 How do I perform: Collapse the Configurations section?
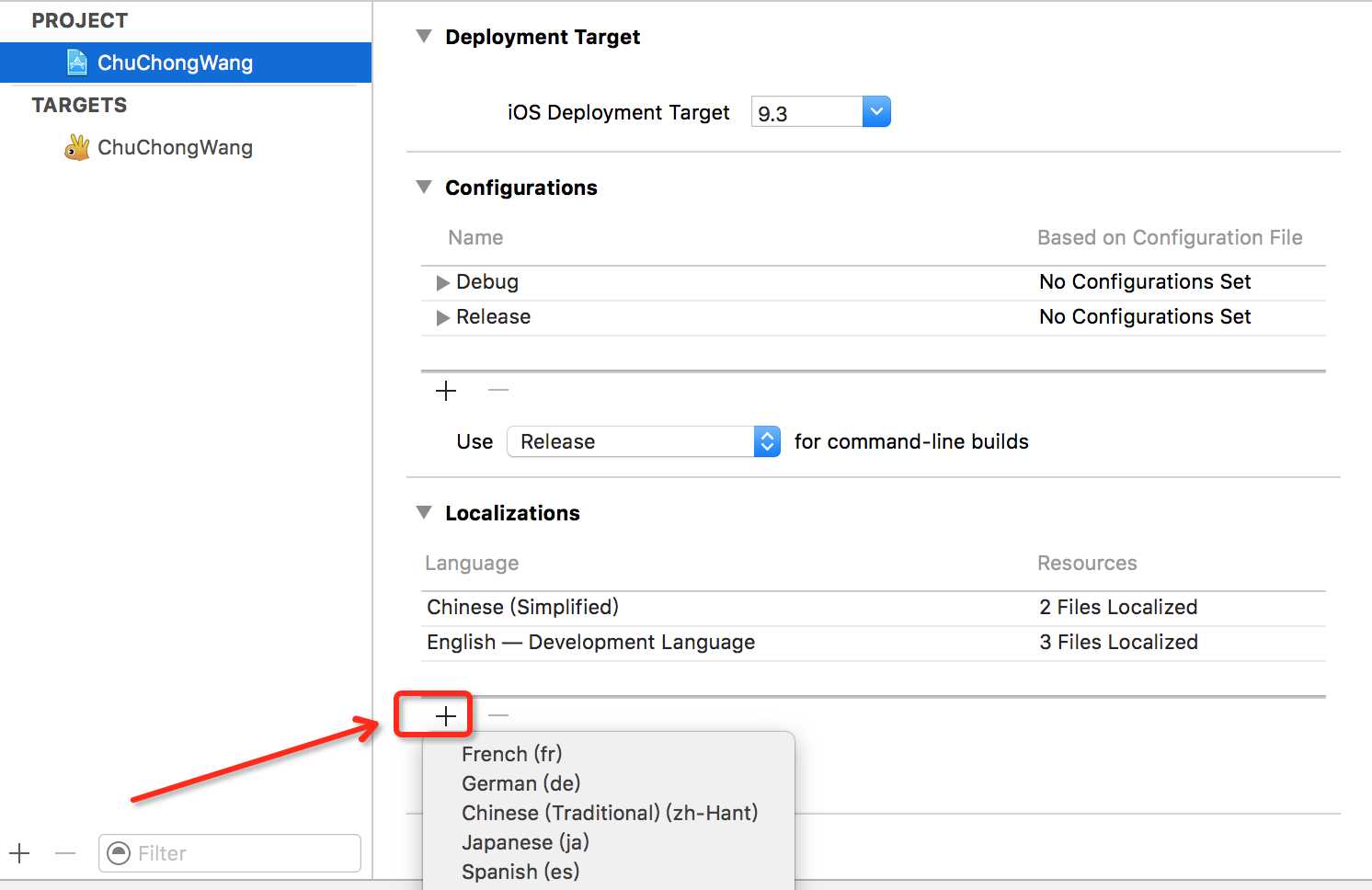point(424,188)
